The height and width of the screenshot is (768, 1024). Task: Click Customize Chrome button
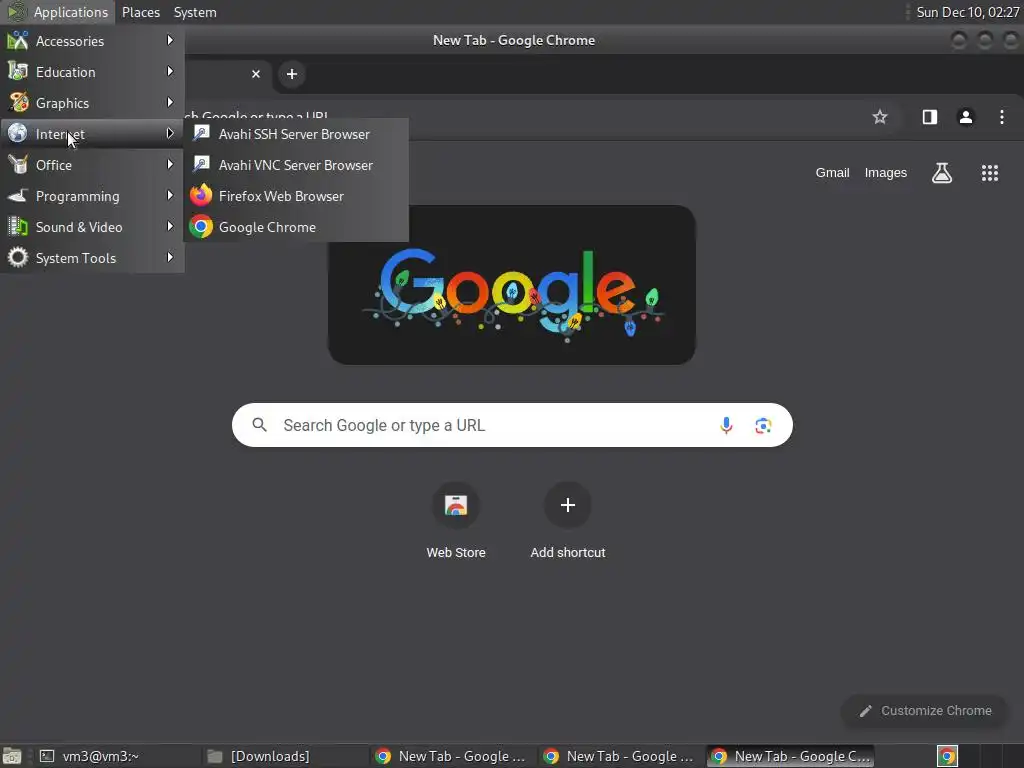coord(925,711)
